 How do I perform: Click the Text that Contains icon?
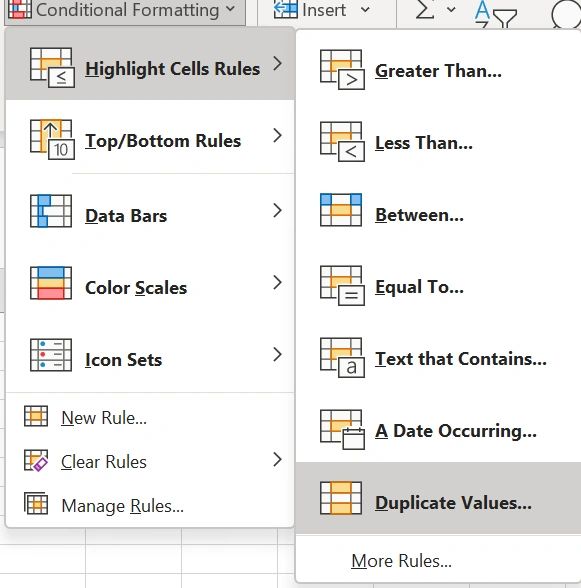(x=342, y=357)
